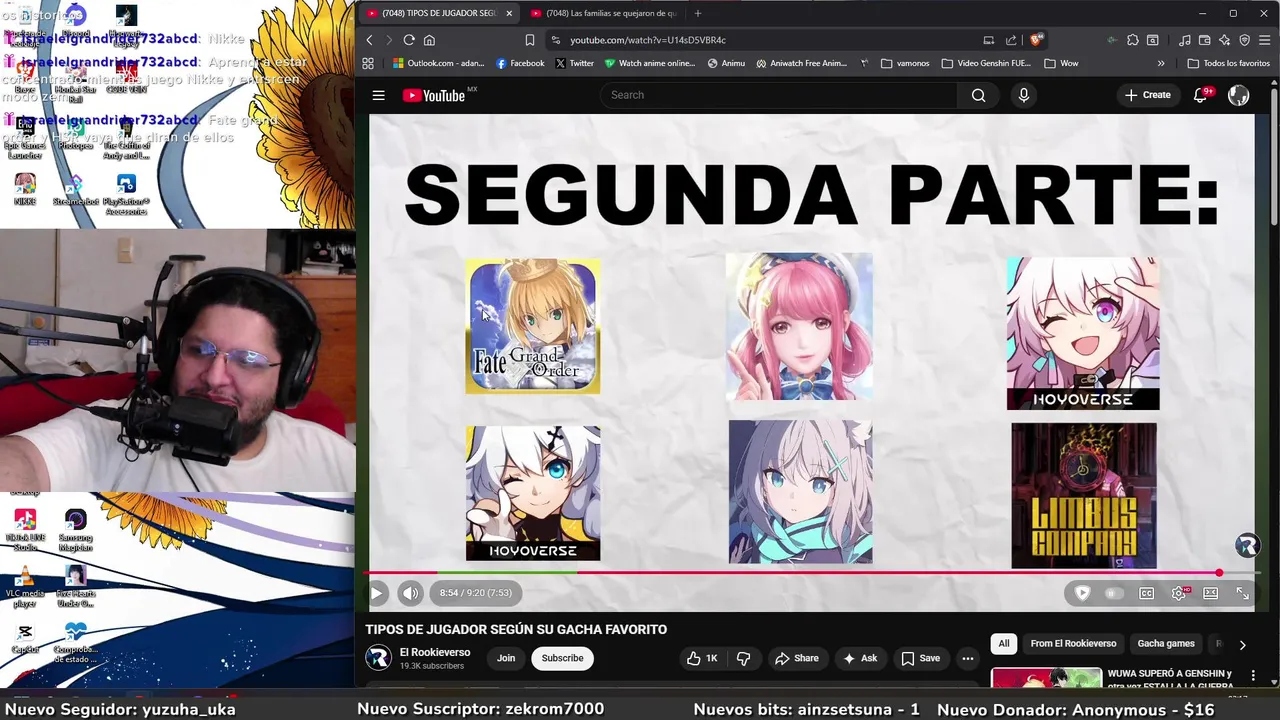Go to the YouTube home logo
Screen dimensions: 1280x720
pos(434,95)
